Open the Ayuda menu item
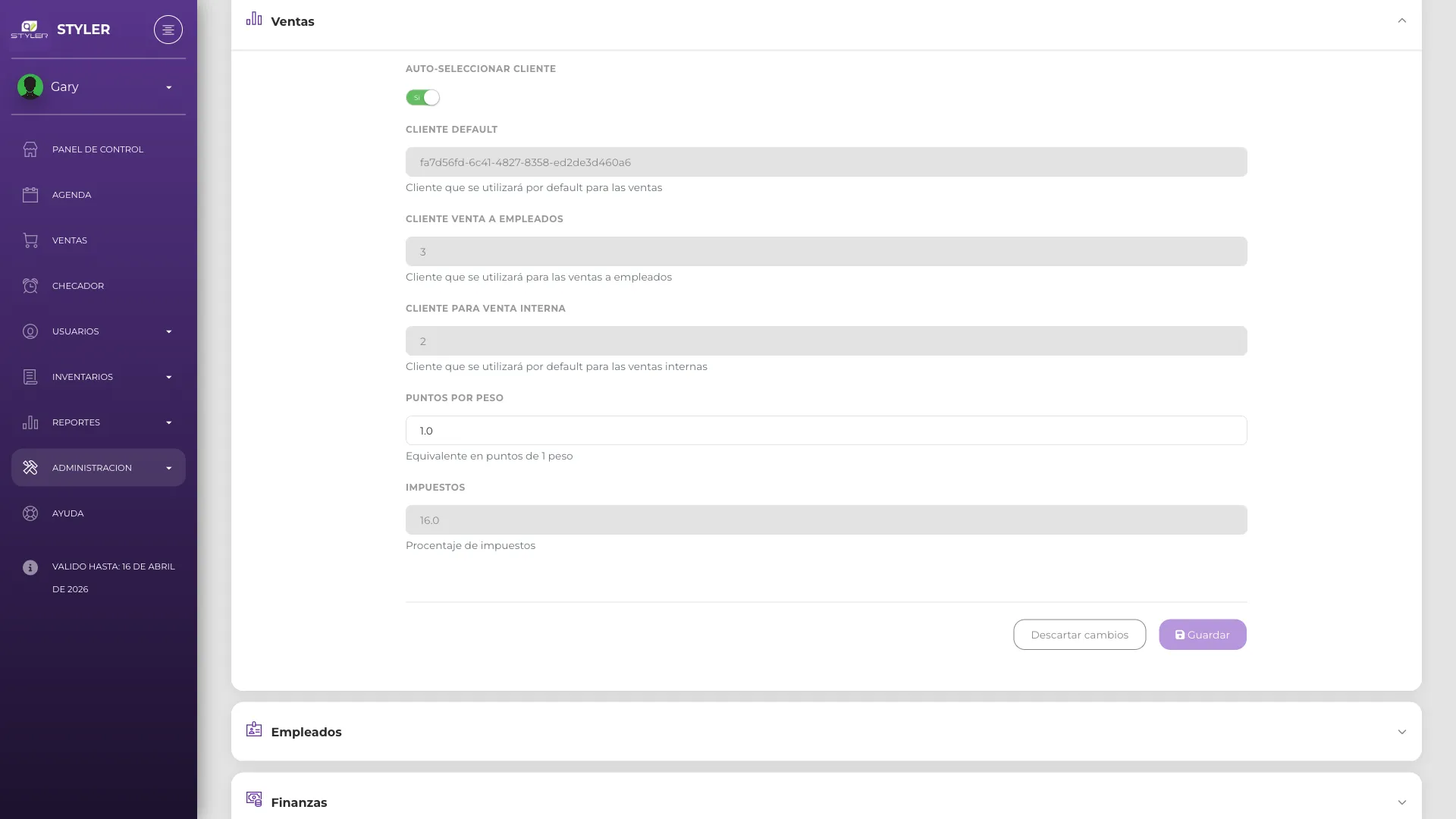Image resolution: width=1456 pixels, height=819 pixels. click(99, 513)
